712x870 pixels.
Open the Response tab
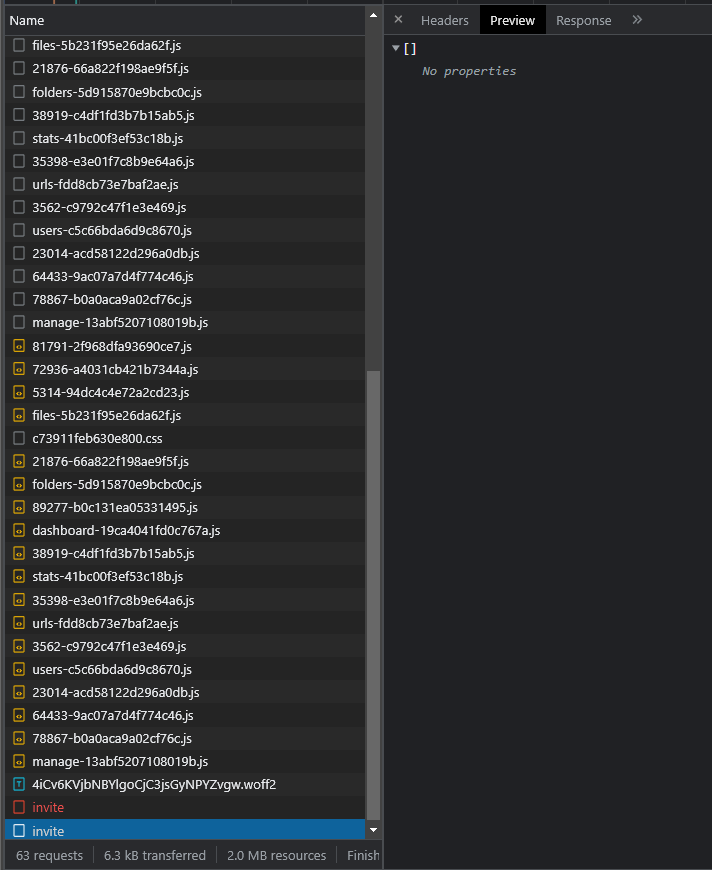583,21
